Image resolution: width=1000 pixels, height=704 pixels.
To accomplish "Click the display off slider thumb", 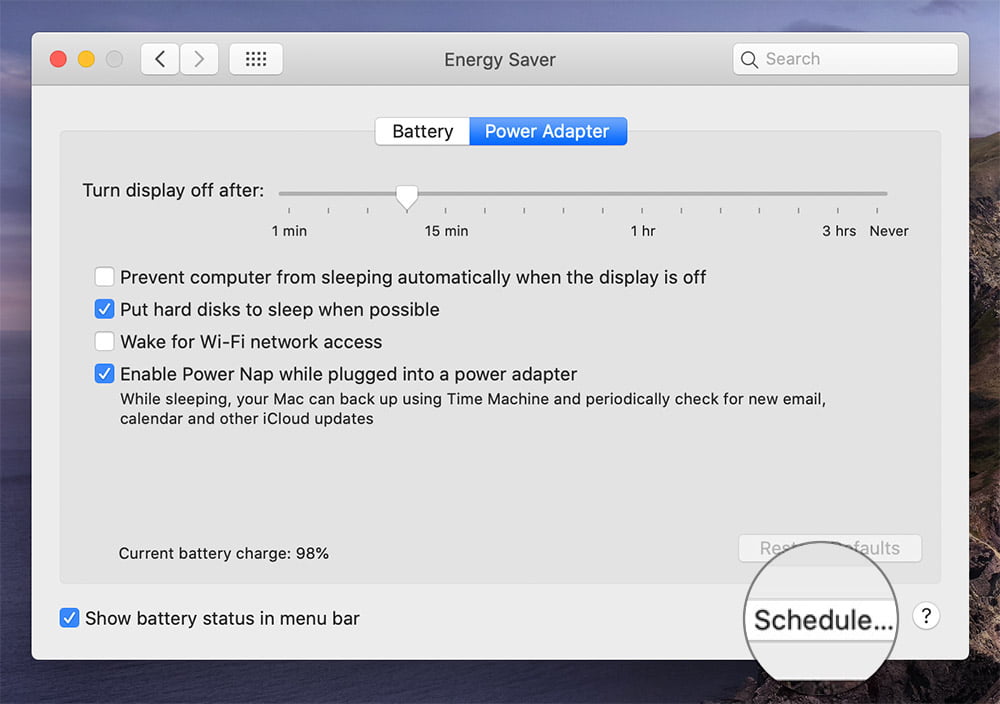I will pos(406,196).
